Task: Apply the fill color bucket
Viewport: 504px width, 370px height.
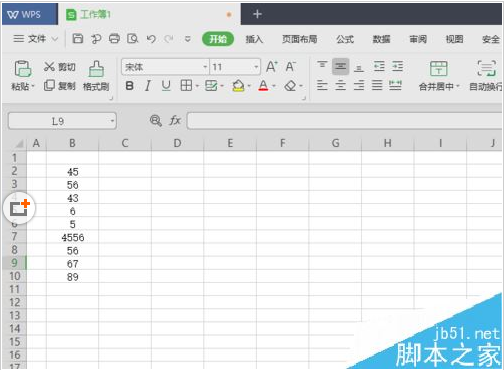Action: click(x=238, y=86)
